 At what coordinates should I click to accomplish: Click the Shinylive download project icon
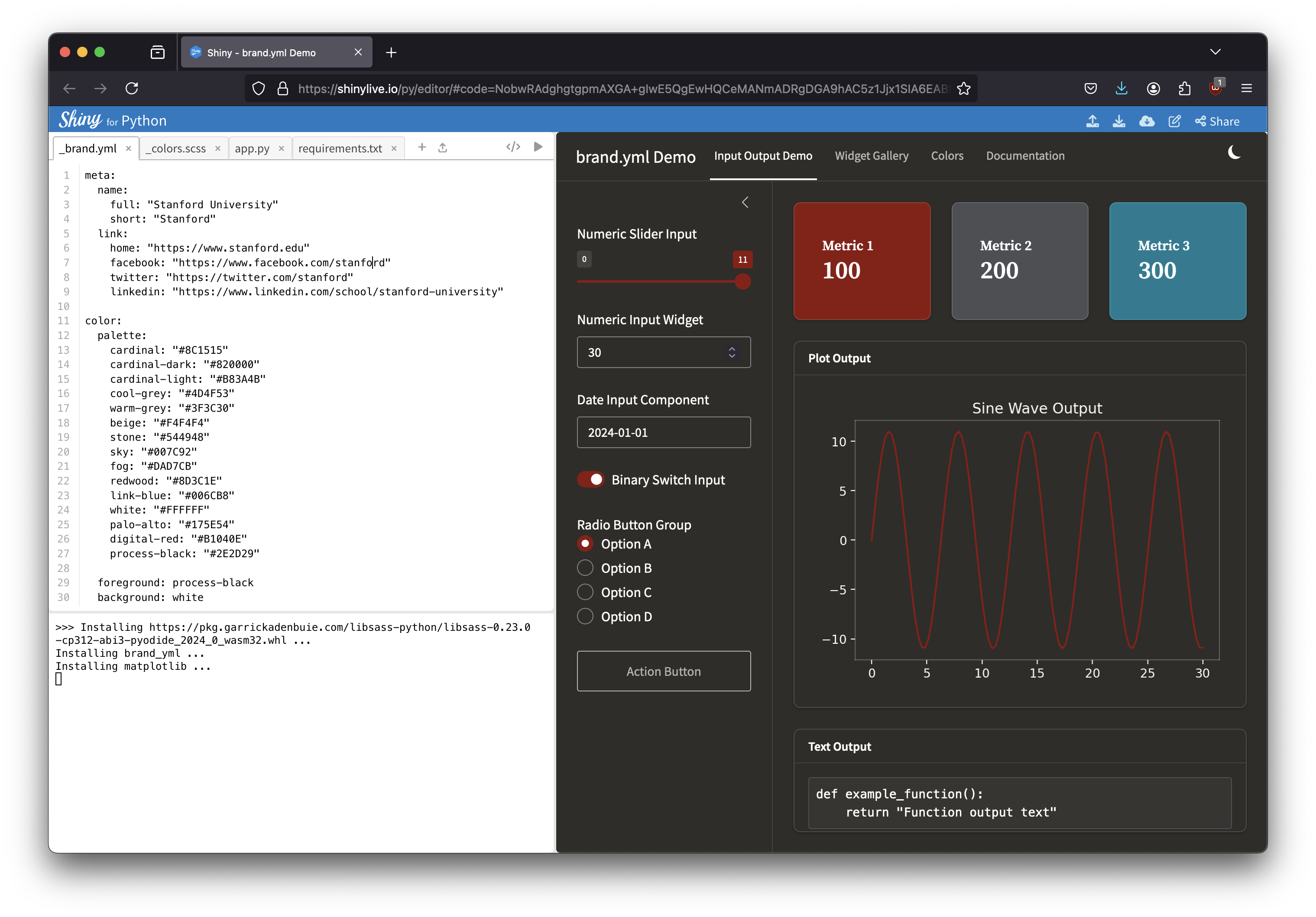click(x=1119, y=121)
